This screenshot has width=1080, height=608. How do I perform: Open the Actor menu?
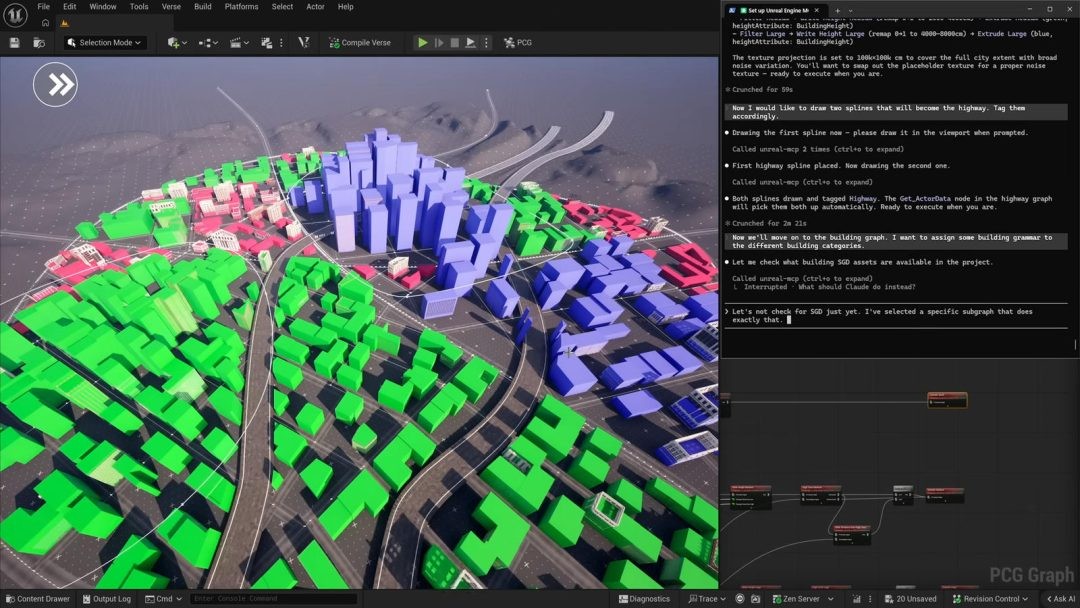[x=315, y=7]
